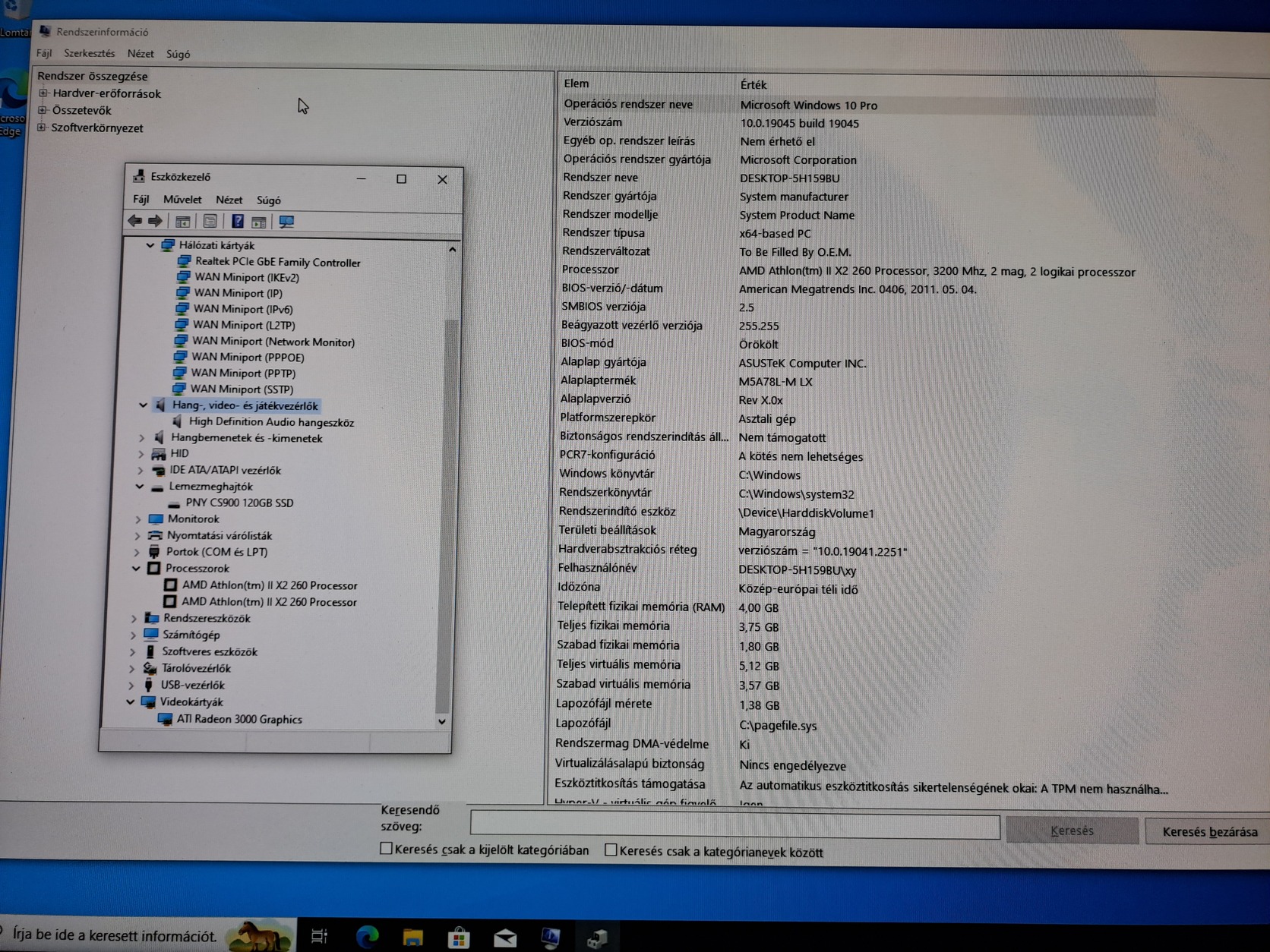Expand the IDE ATA/ATAPI vezérlők category

[x=141, y=471]
